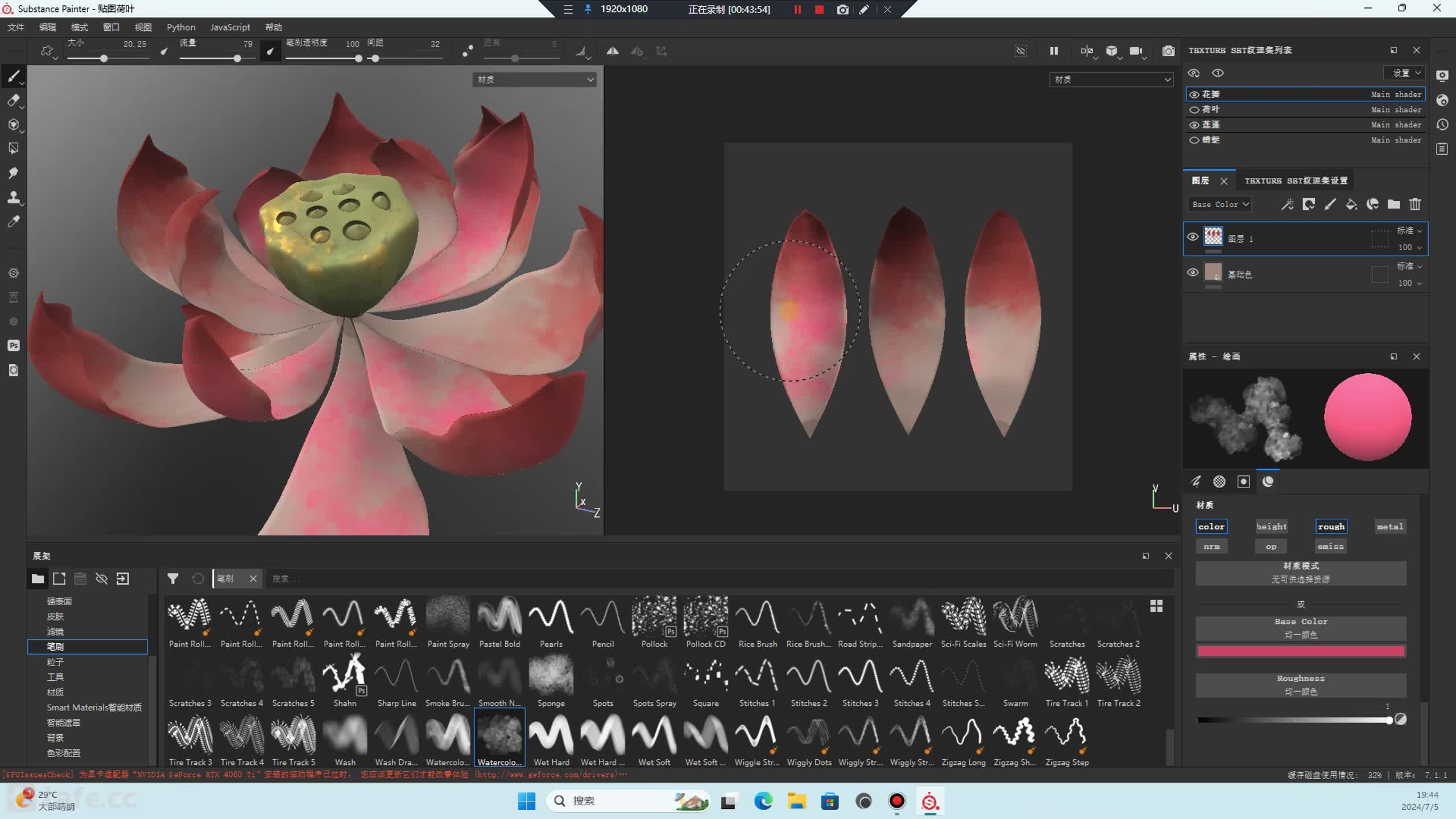Open opacity dropdown for 图层 1
The image size is (1456, 819).
click(1410, 247)
